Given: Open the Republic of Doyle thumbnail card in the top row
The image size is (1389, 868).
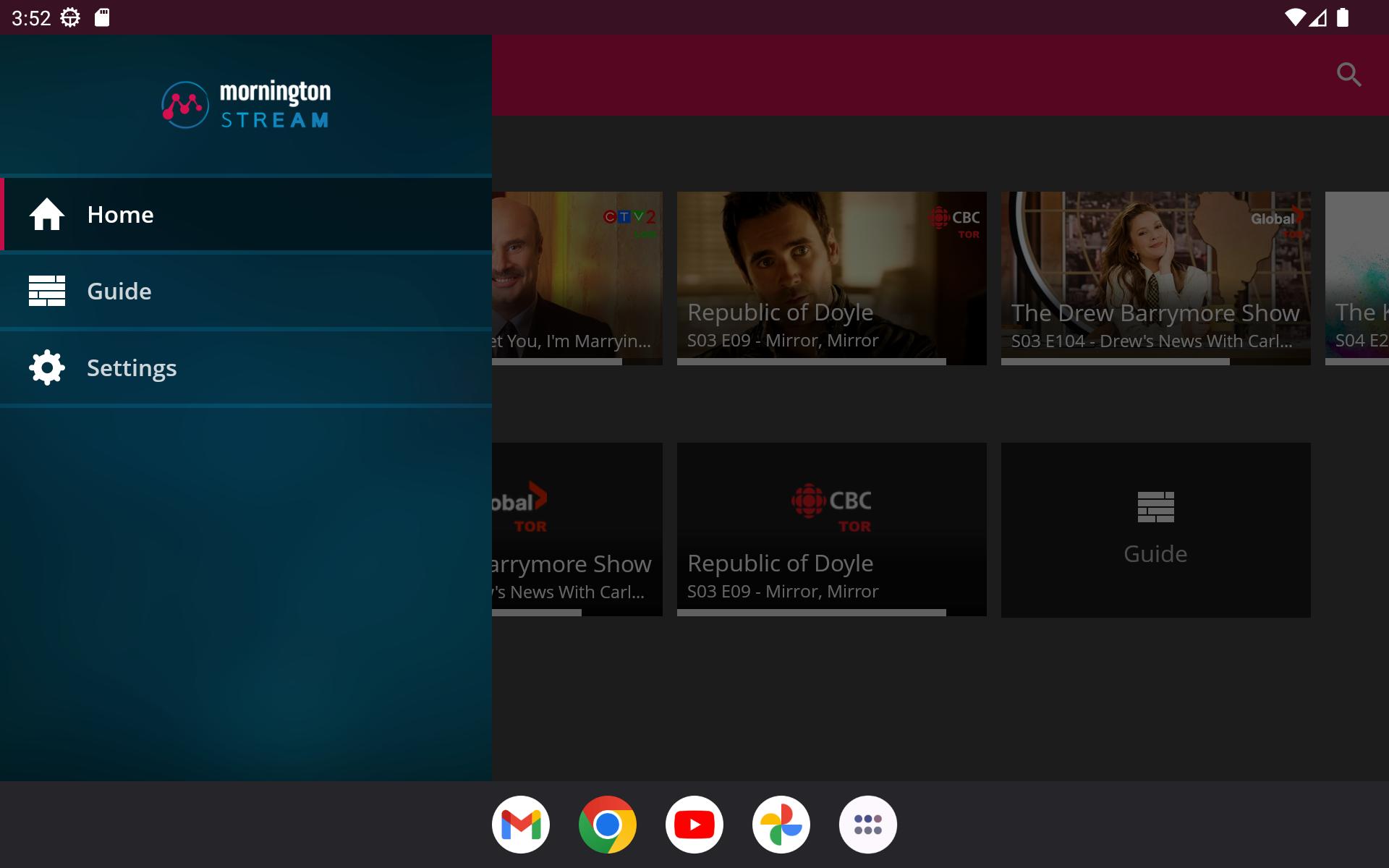Looking at the screenshot, I should [832, 278].
